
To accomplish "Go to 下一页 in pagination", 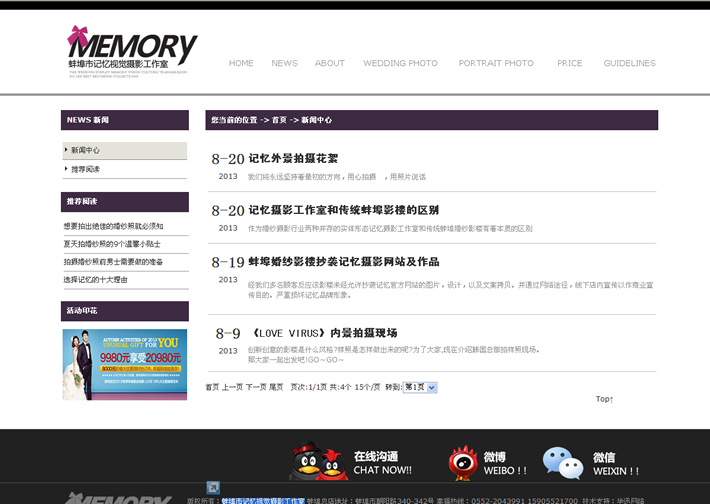I will pos(256,387).
